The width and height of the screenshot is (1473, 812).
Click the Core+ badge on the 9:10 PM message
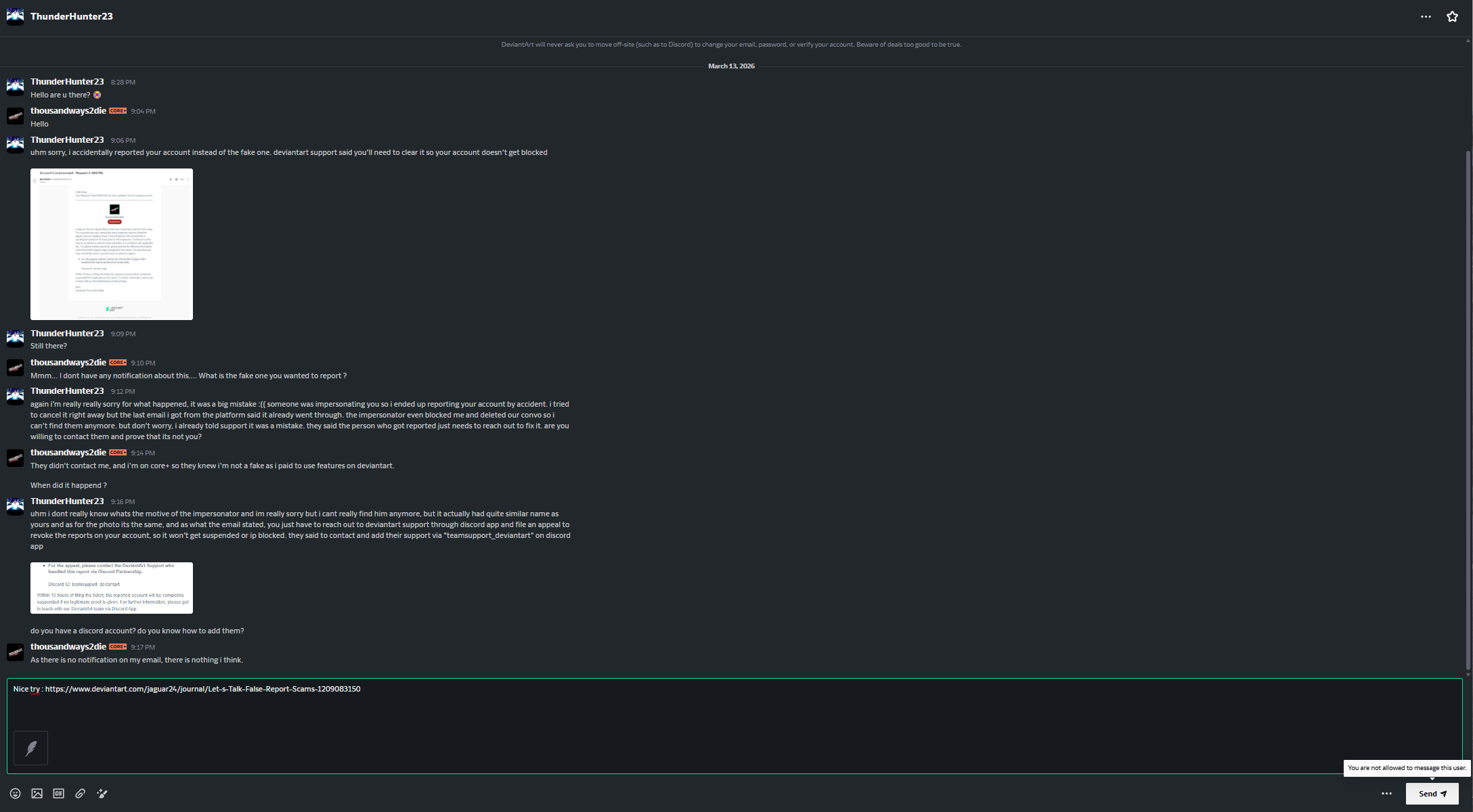tap(118, 363)
